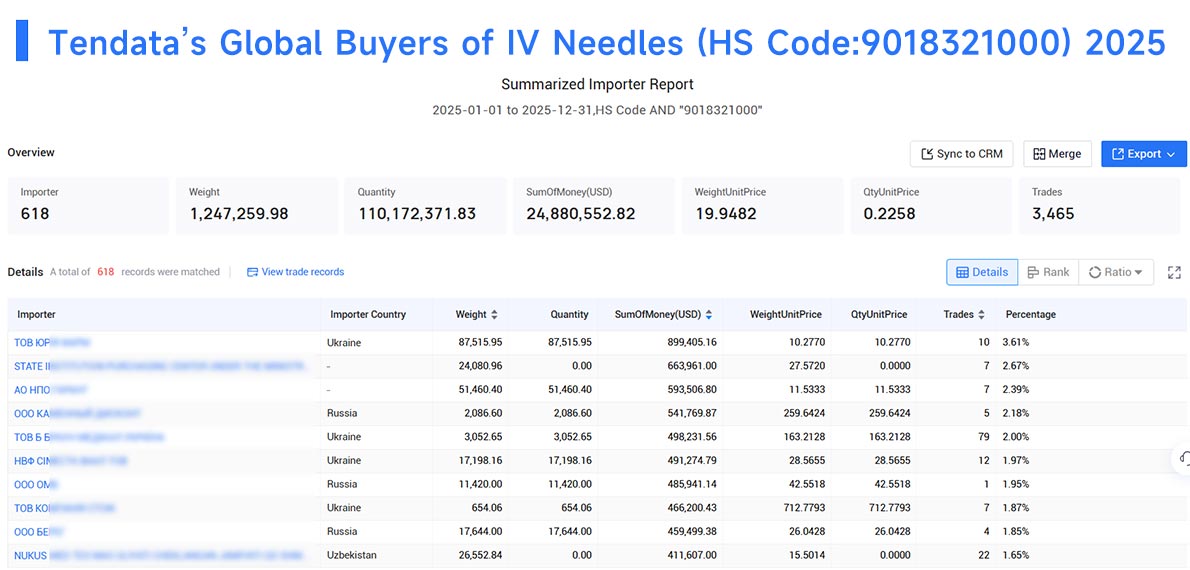This screenshot has width=1190, height=570.
Task: Select the 22 trades cell
Action: coord(984,555)
